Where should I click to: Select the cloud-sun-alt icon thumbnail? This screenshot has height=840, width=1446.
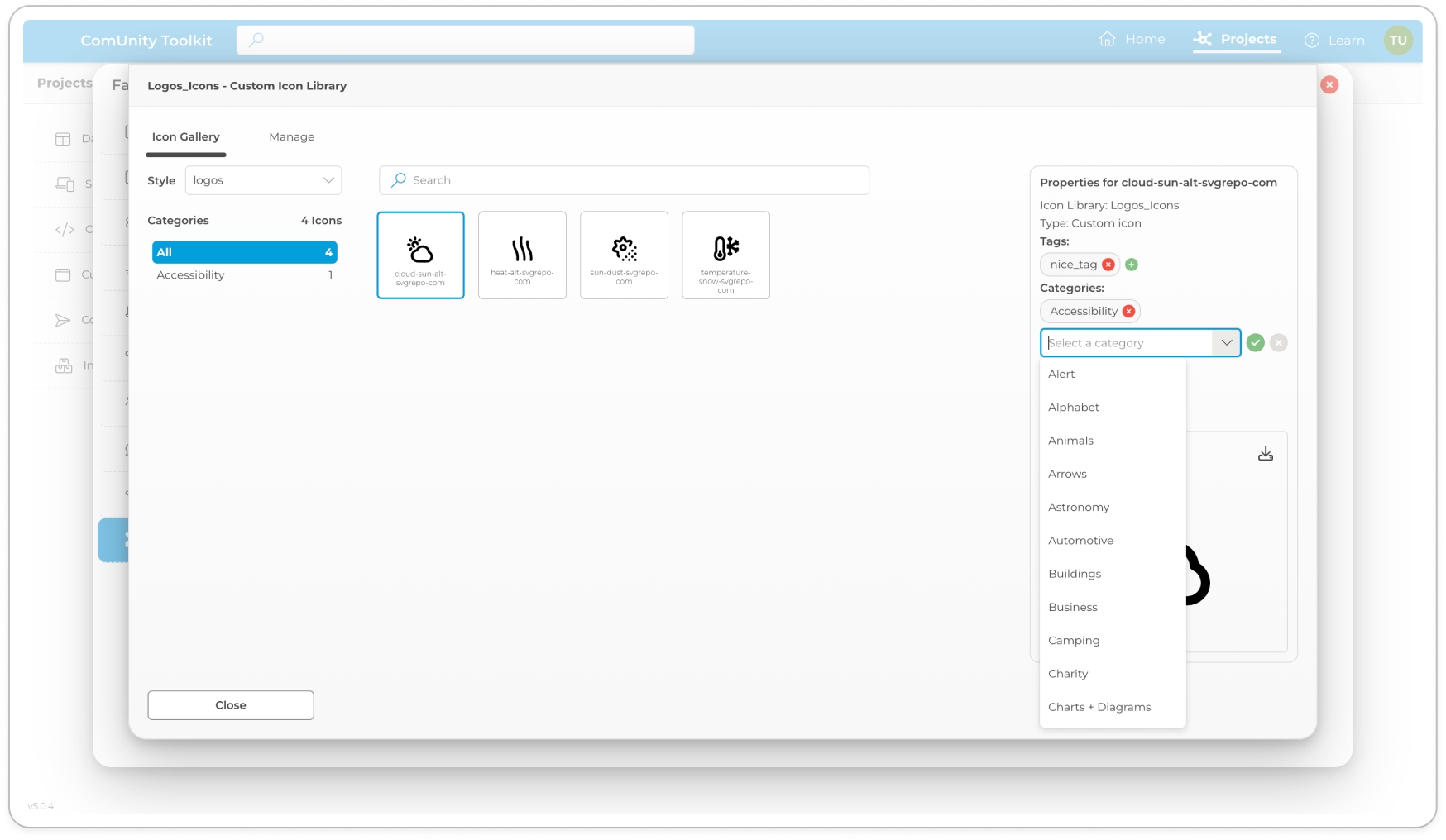(x=420, y=255)
